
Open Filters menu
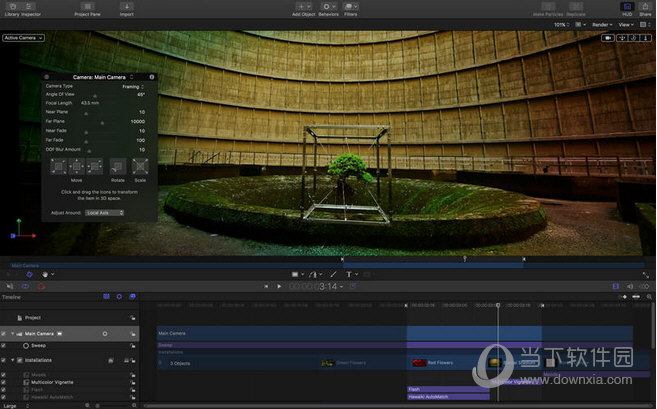pos(350,7)
